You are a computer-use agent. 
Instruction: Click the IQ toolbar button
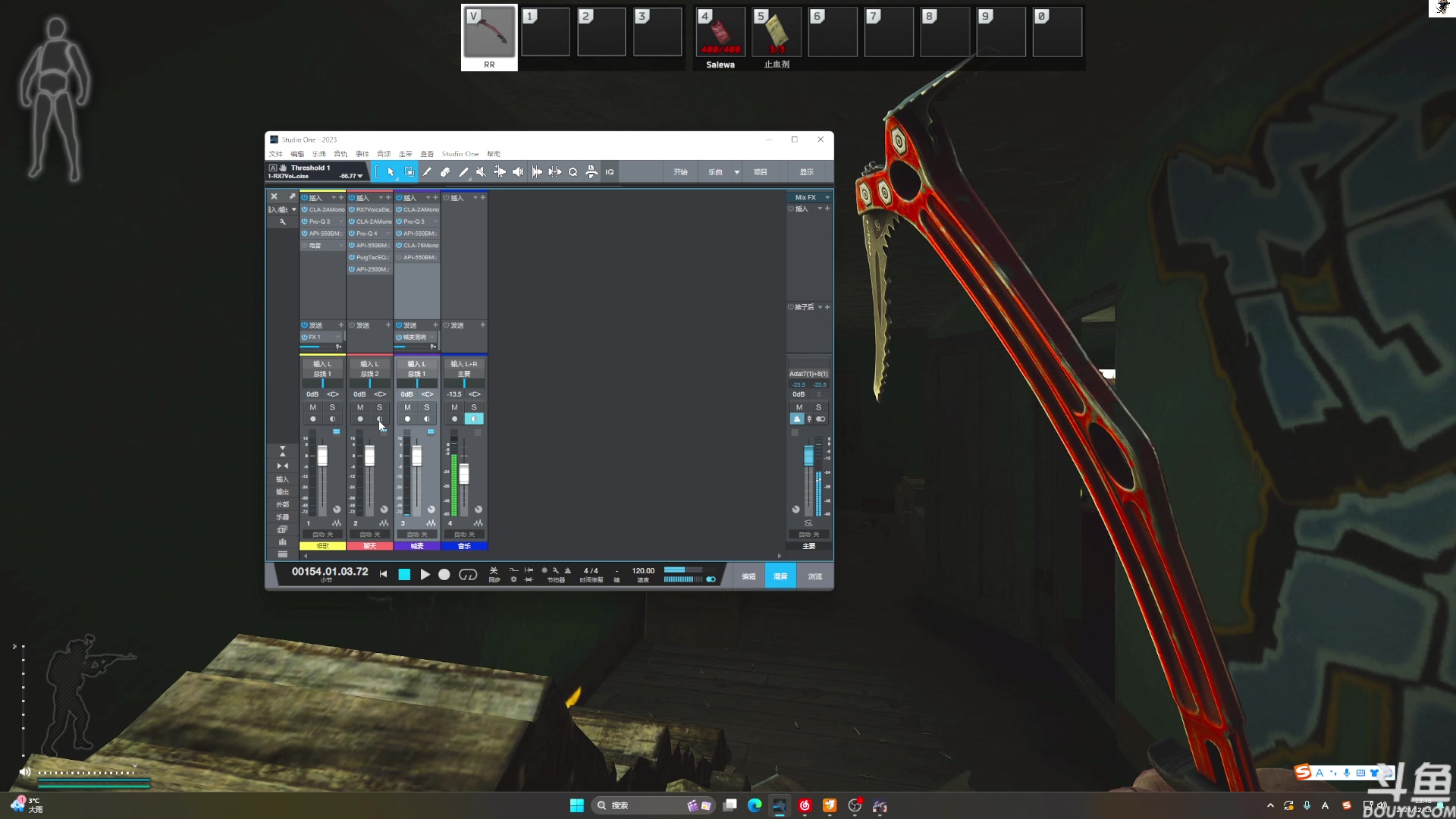pos(610,172)
